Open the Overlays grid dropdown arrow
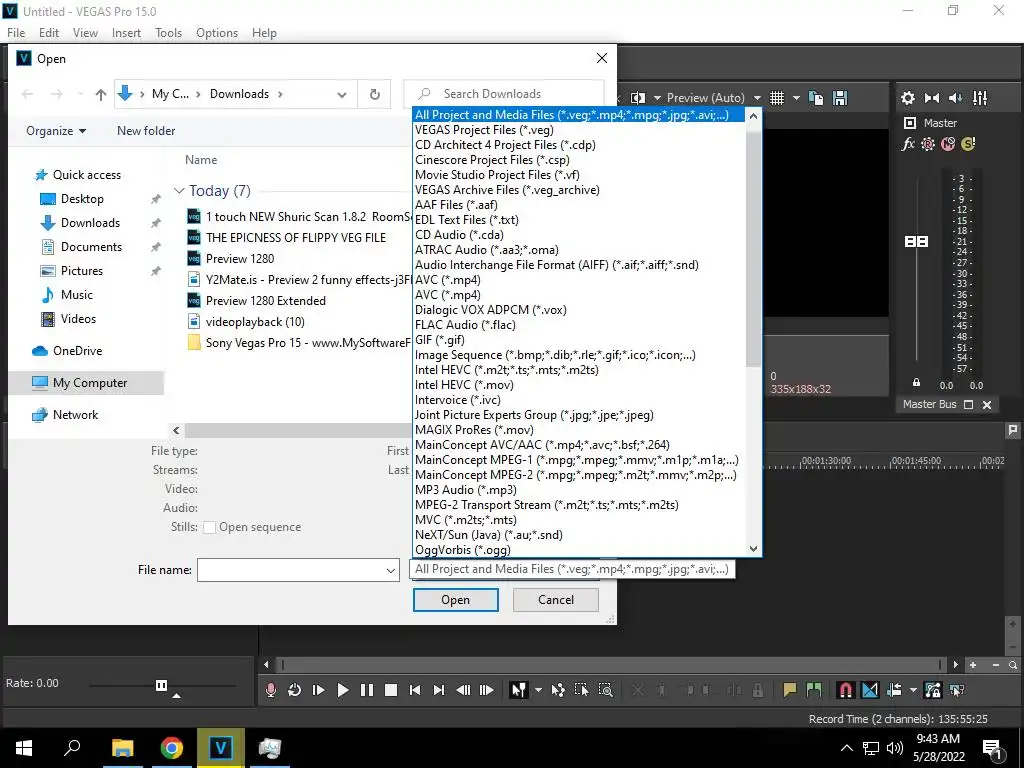Viewport: 1024px width, 768px height. pyautogui.click(x=796, y=98)
